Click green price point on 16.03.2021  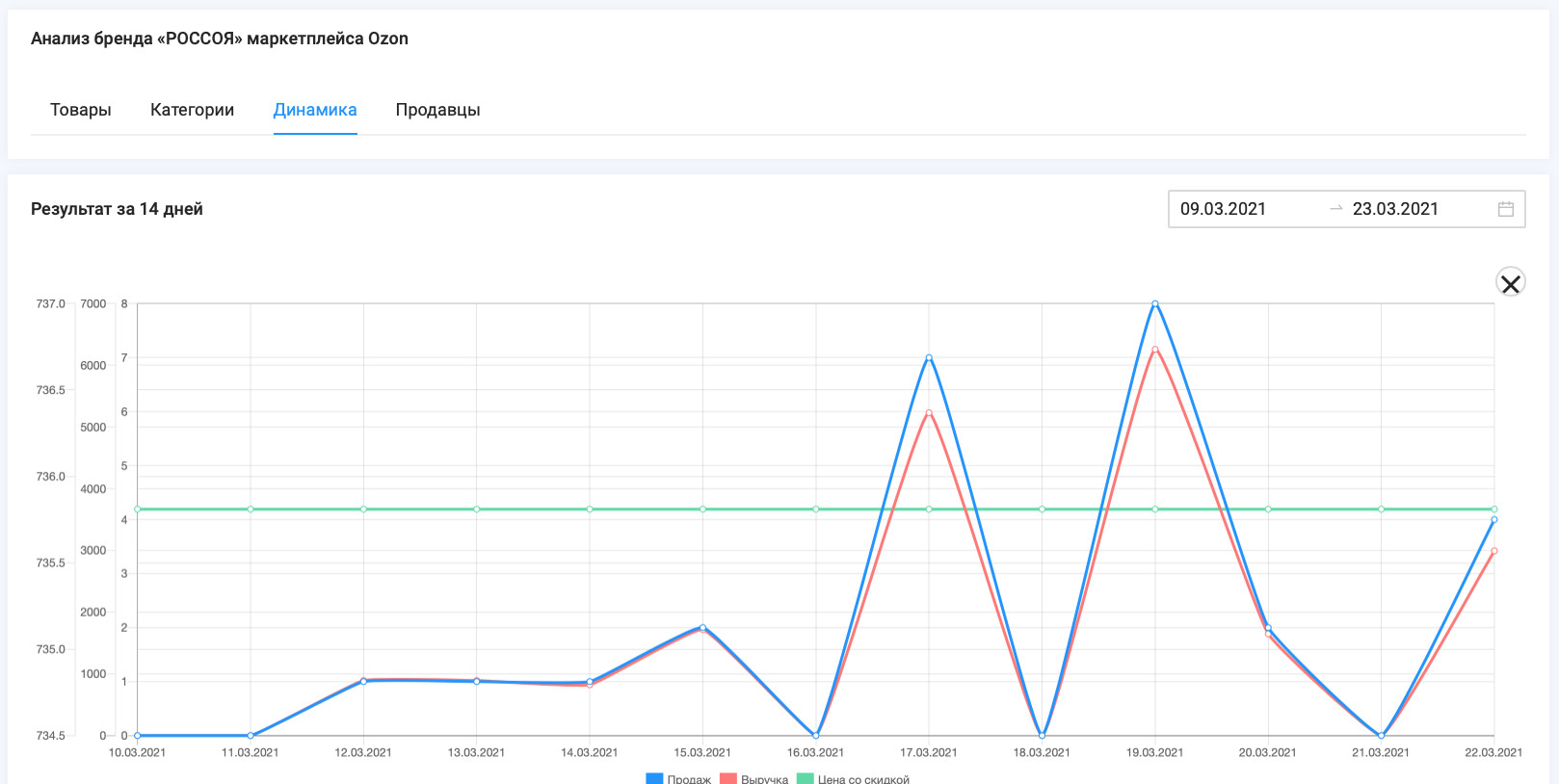tap(816, 509)
